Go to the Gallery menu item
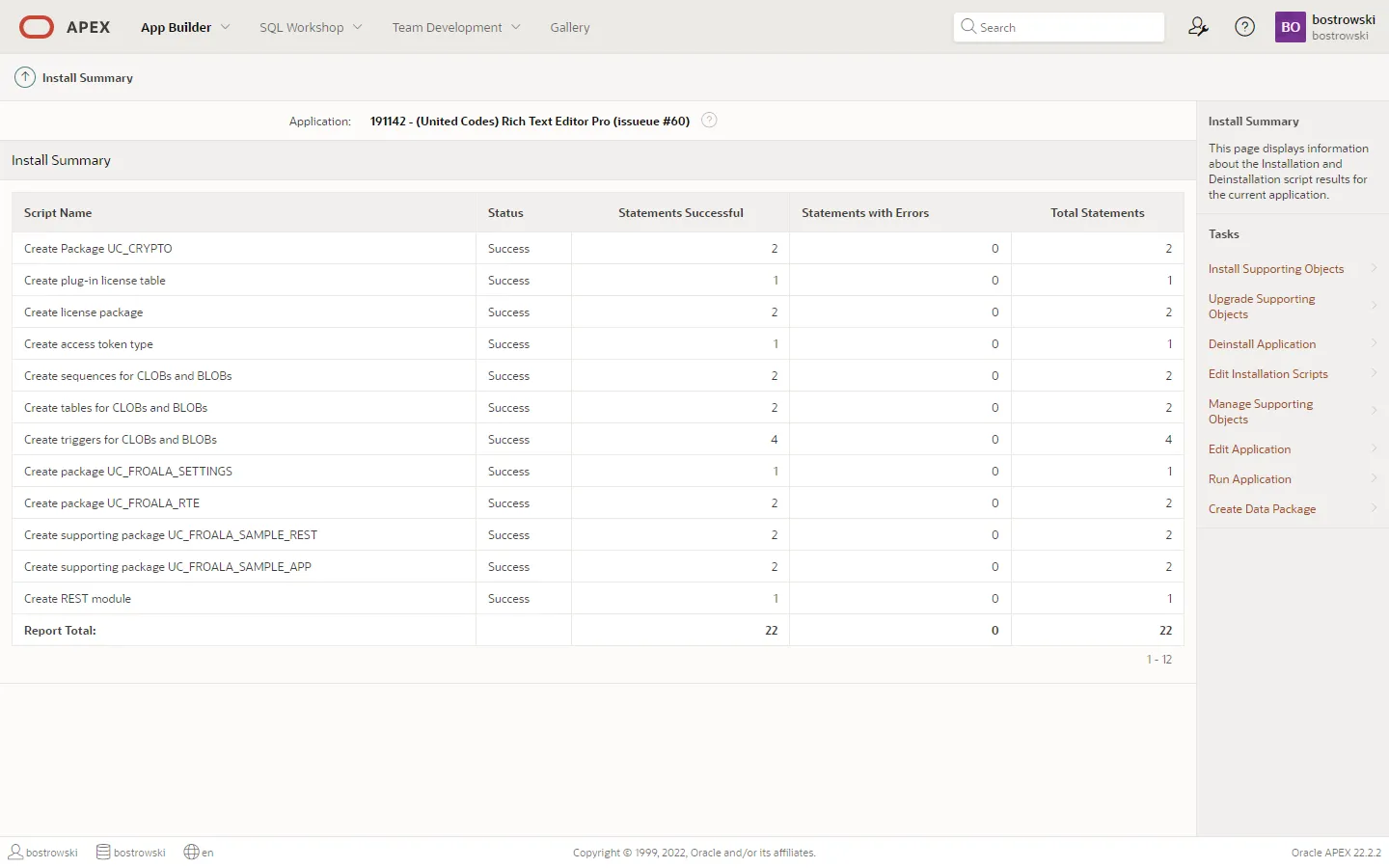The image size is (1389, 868). point(570,27)
